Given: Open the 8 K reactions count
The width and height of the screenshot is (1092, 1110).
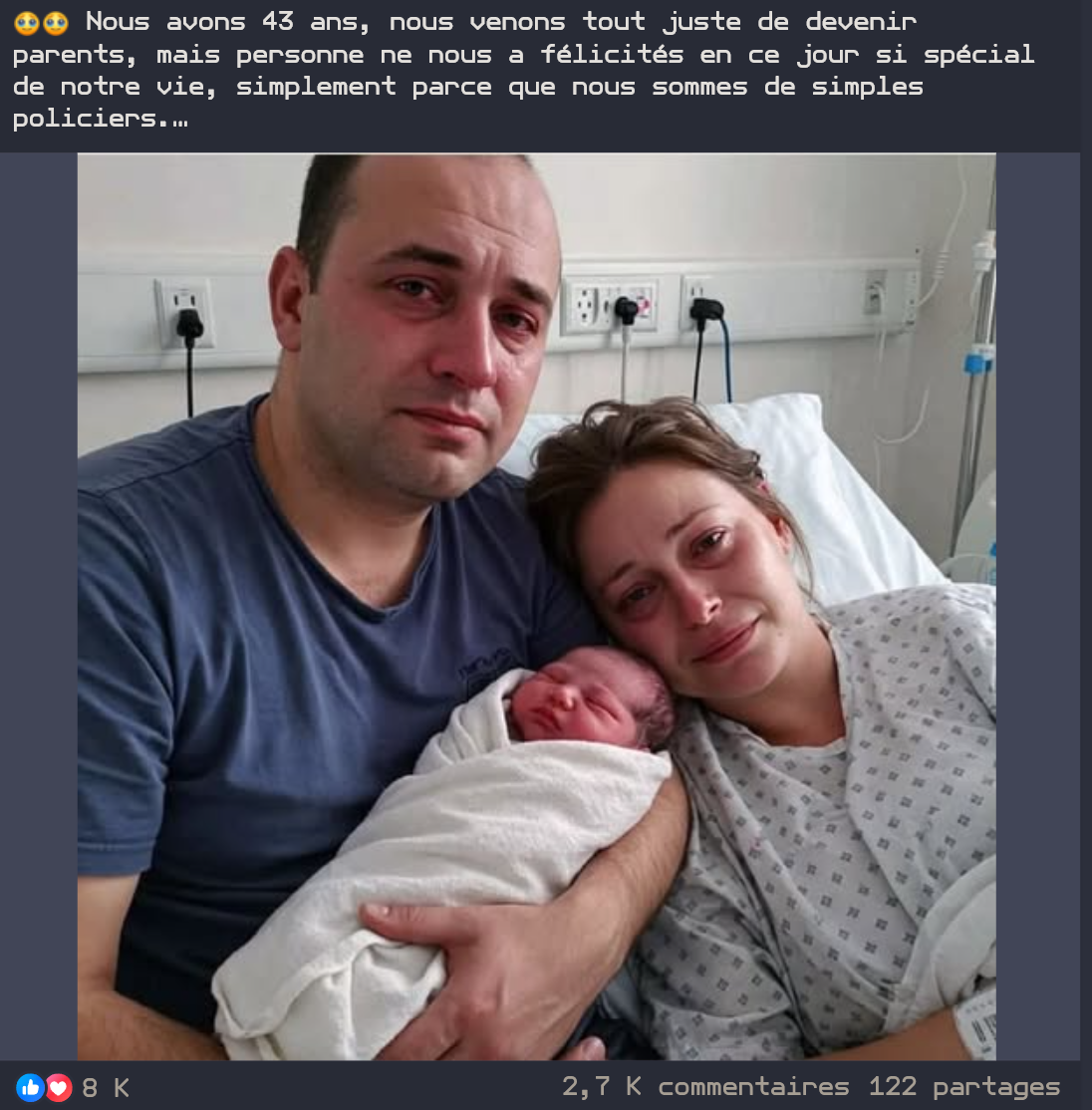Looking at the screenshot, I should tap(106, 1088).
